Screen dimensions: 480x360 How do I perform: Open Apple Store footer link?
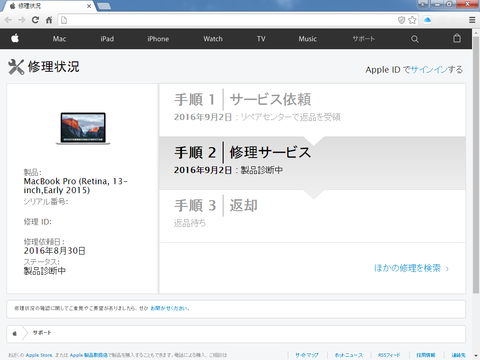[39, 355]
